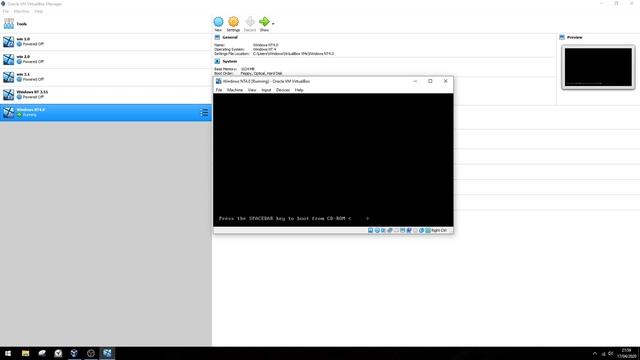Click the network status indicator icon
The image size is (640, 360).
[390, 231]
